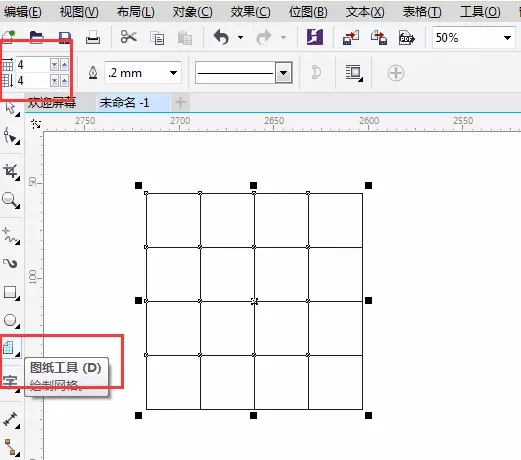Click the left-middle selection handle
Screen dimensions: 521x460
(x=138, y=301)
